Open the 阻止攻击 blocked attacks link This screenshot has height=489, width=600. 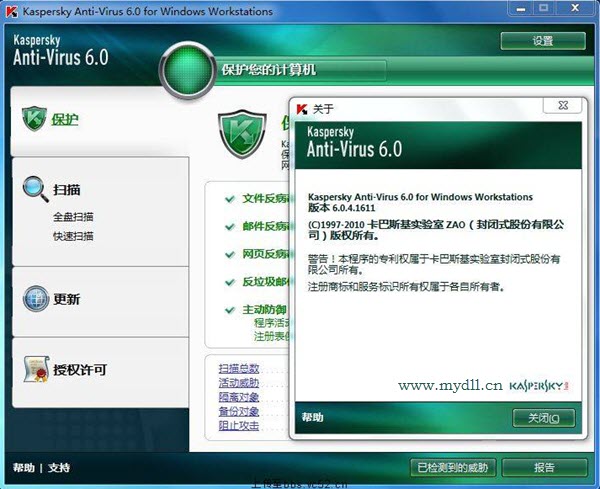pos(239,426)
